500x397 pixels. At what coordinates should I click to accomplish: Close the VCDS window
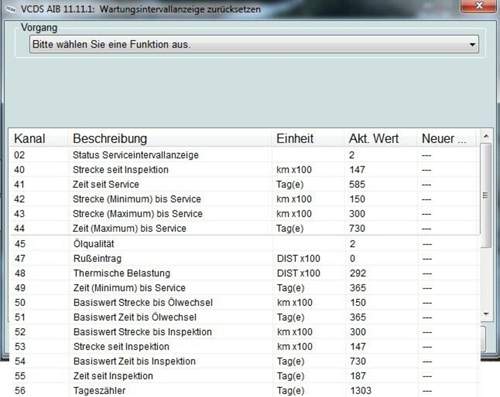tap(479, 6)
